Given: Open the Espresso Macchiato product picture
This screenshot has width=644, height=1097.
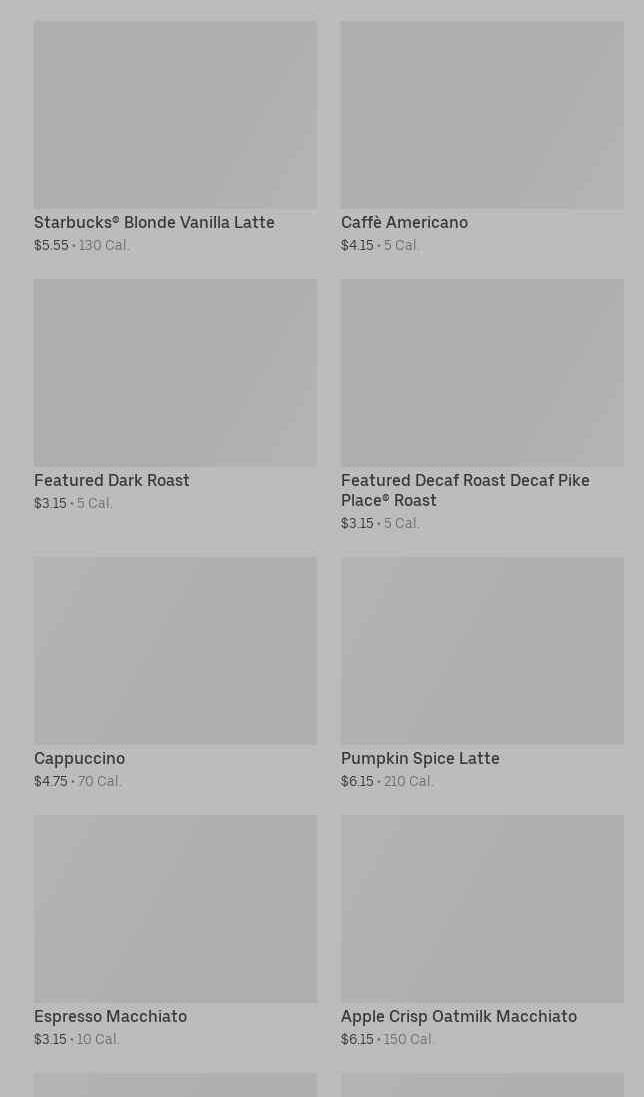Looking at the screenshot, I should [x=175, y=908].
